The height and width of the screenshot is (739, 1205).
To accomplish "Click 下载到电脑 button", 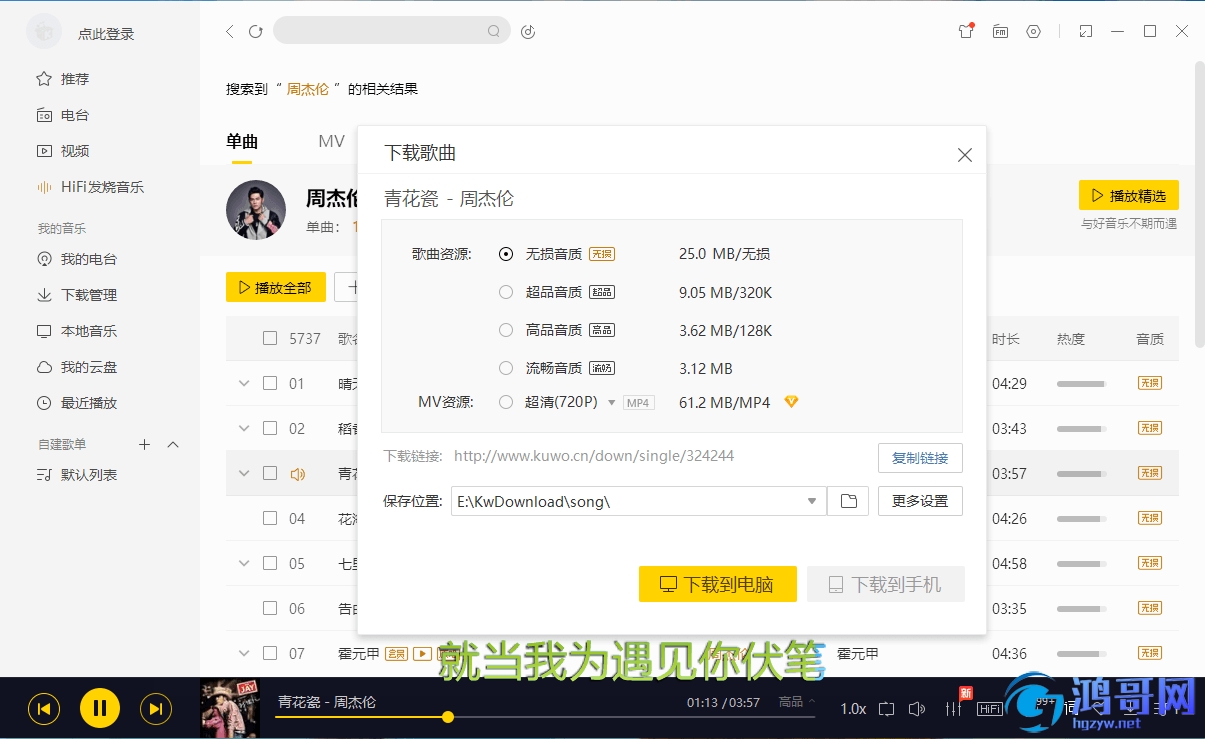I will [x=718, y=584].
